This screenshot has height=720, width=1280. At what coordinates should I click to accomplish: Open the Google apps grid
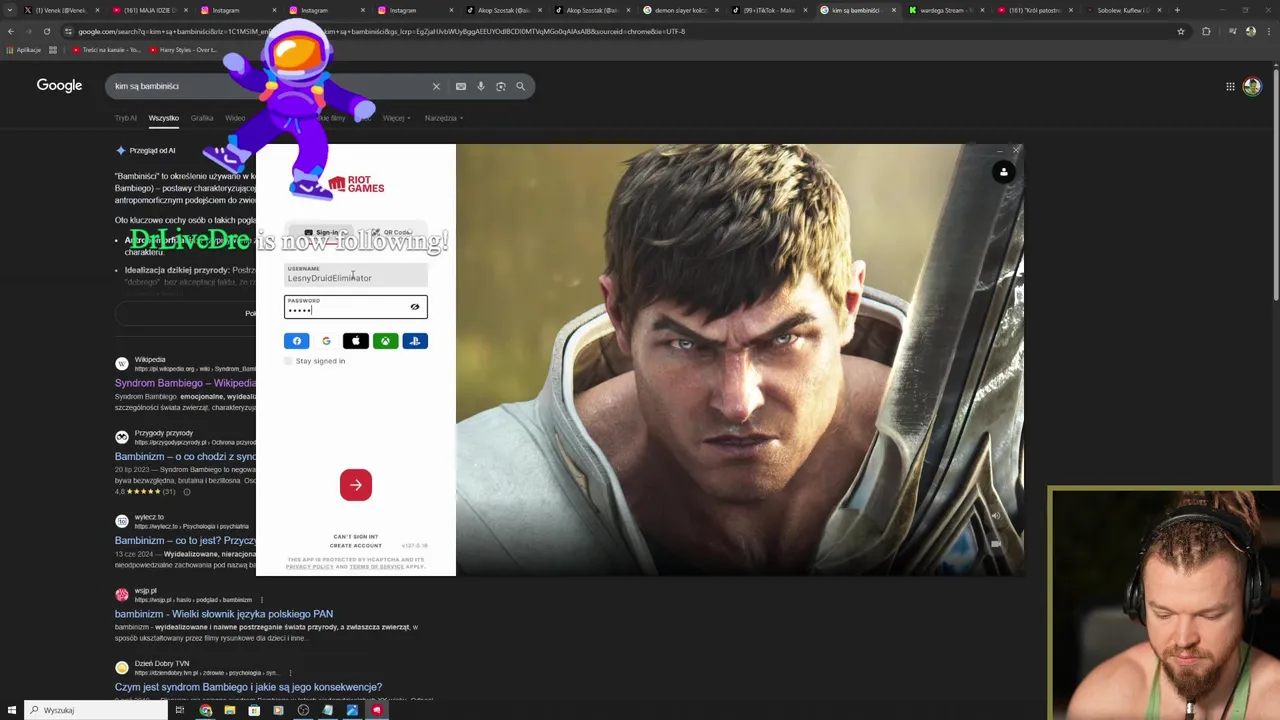pyautogui.click(x=1230, y=86)
